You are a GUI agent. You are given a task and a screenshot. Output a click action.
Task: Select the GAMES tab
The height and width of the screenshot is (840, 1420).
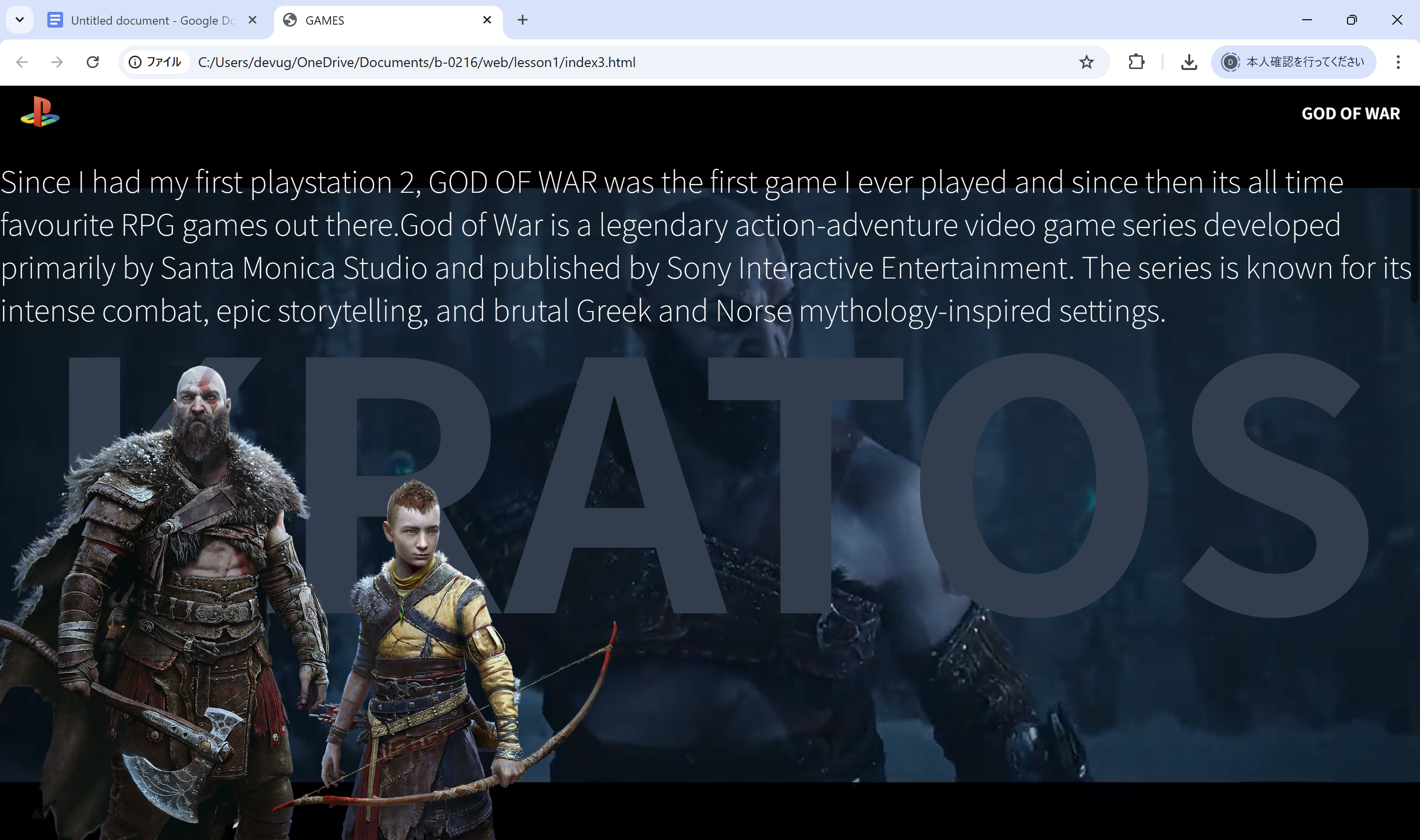pos(388,20)
